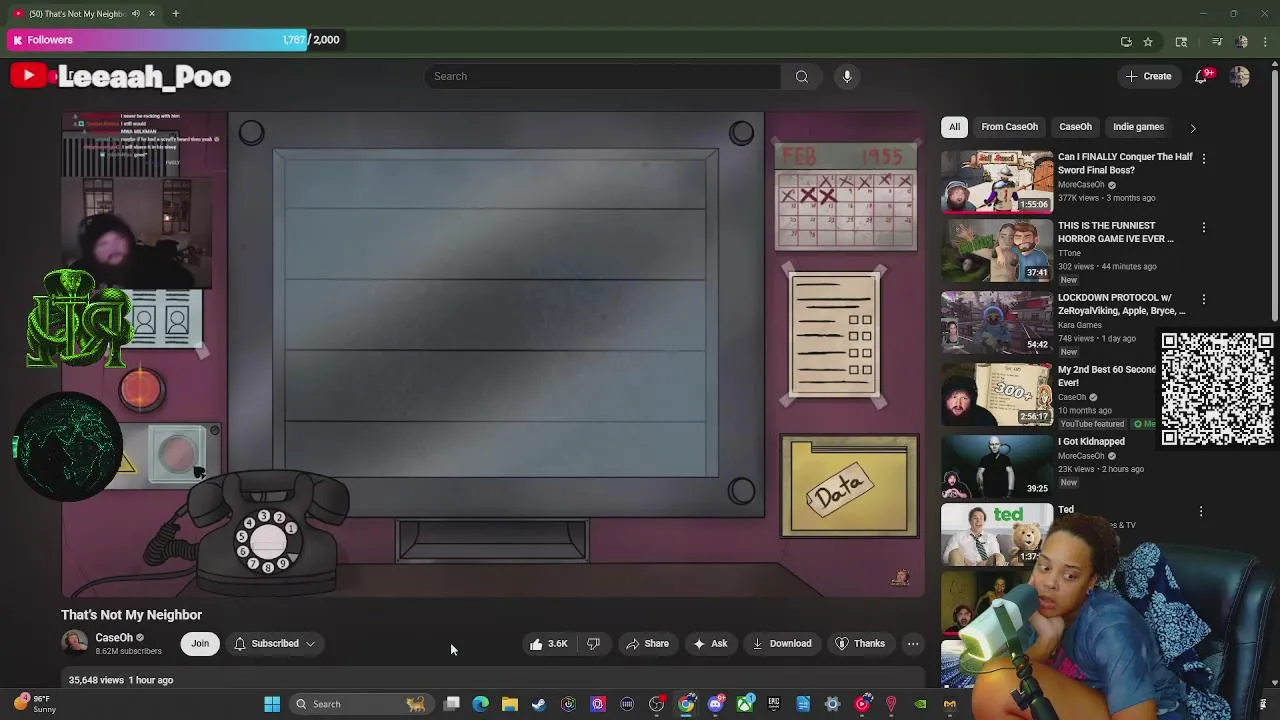Image resolution: width=1280 pixels, height=720 pixels.
Task: Share the video
Action: click(647, 644)
